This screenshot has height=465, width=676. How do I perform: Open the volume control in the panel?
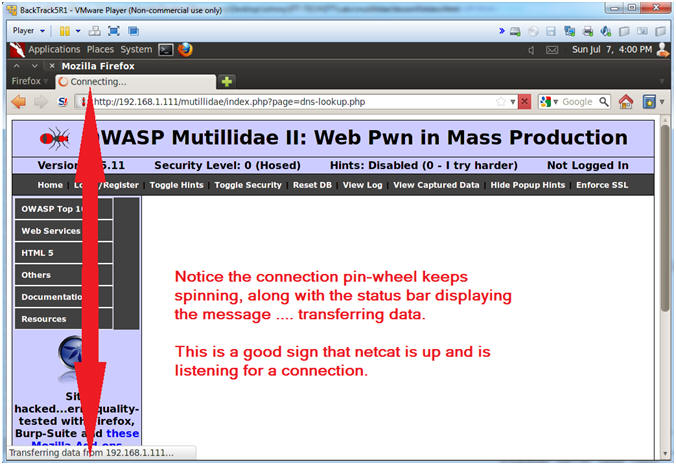point(531,50)
